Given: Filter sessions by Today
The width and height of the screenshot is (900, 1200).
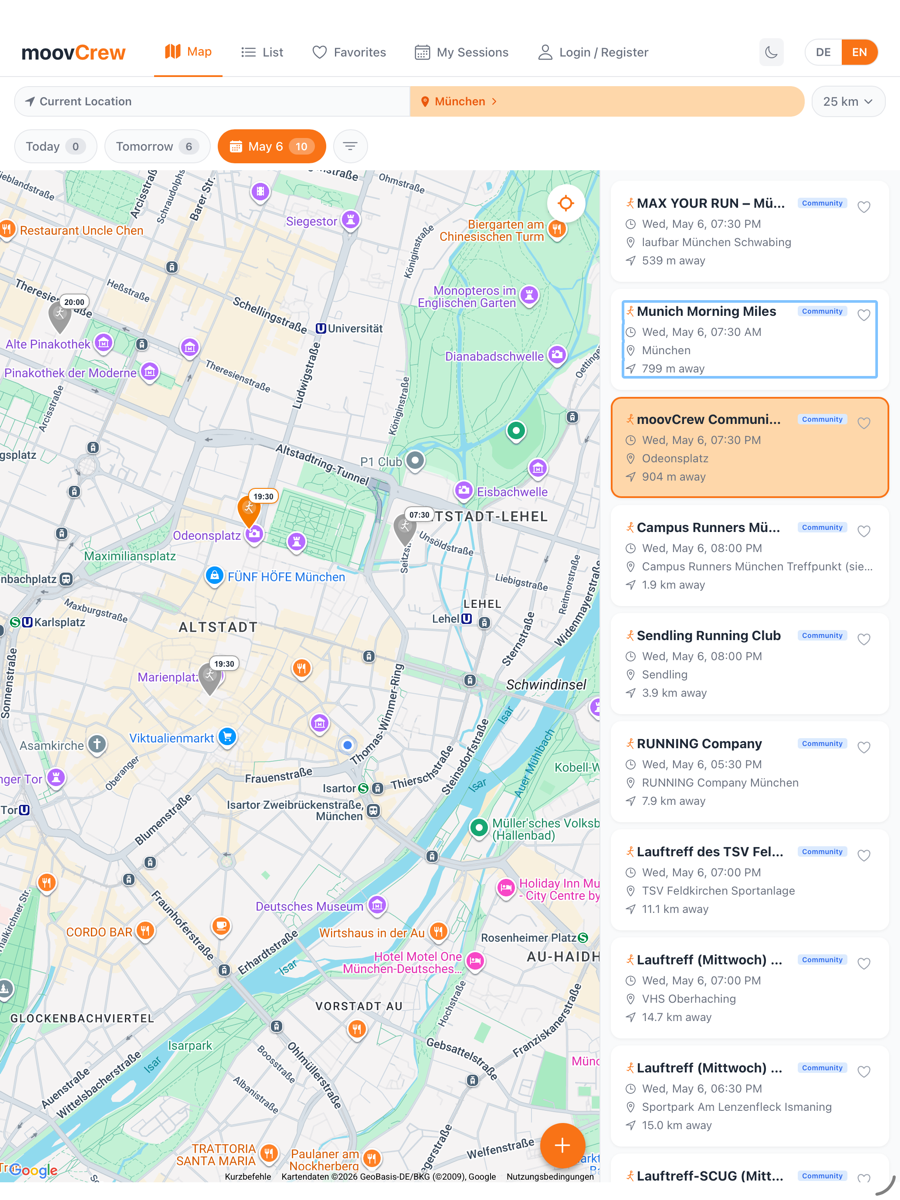Looking at the screenshot, I should click(56, 146).
